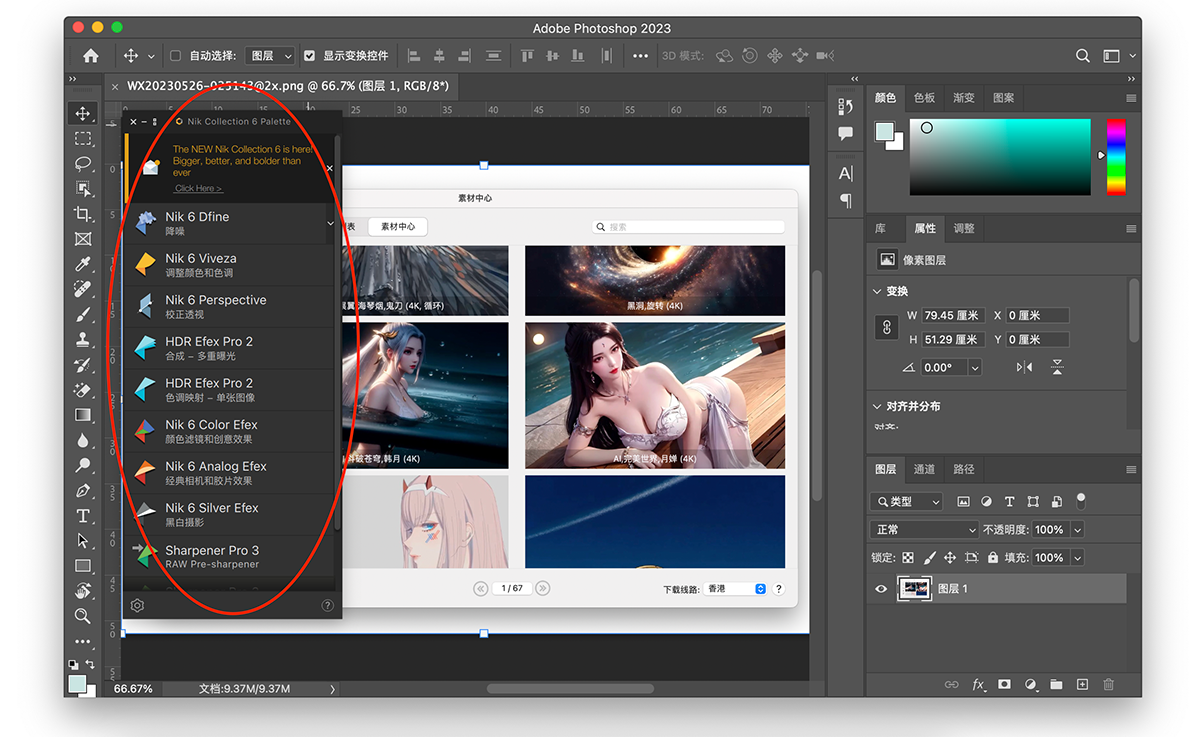This screenshot has height=737, width=1200.
Task: Enable the 自动选择 checkbox
Action: [176, 56]
